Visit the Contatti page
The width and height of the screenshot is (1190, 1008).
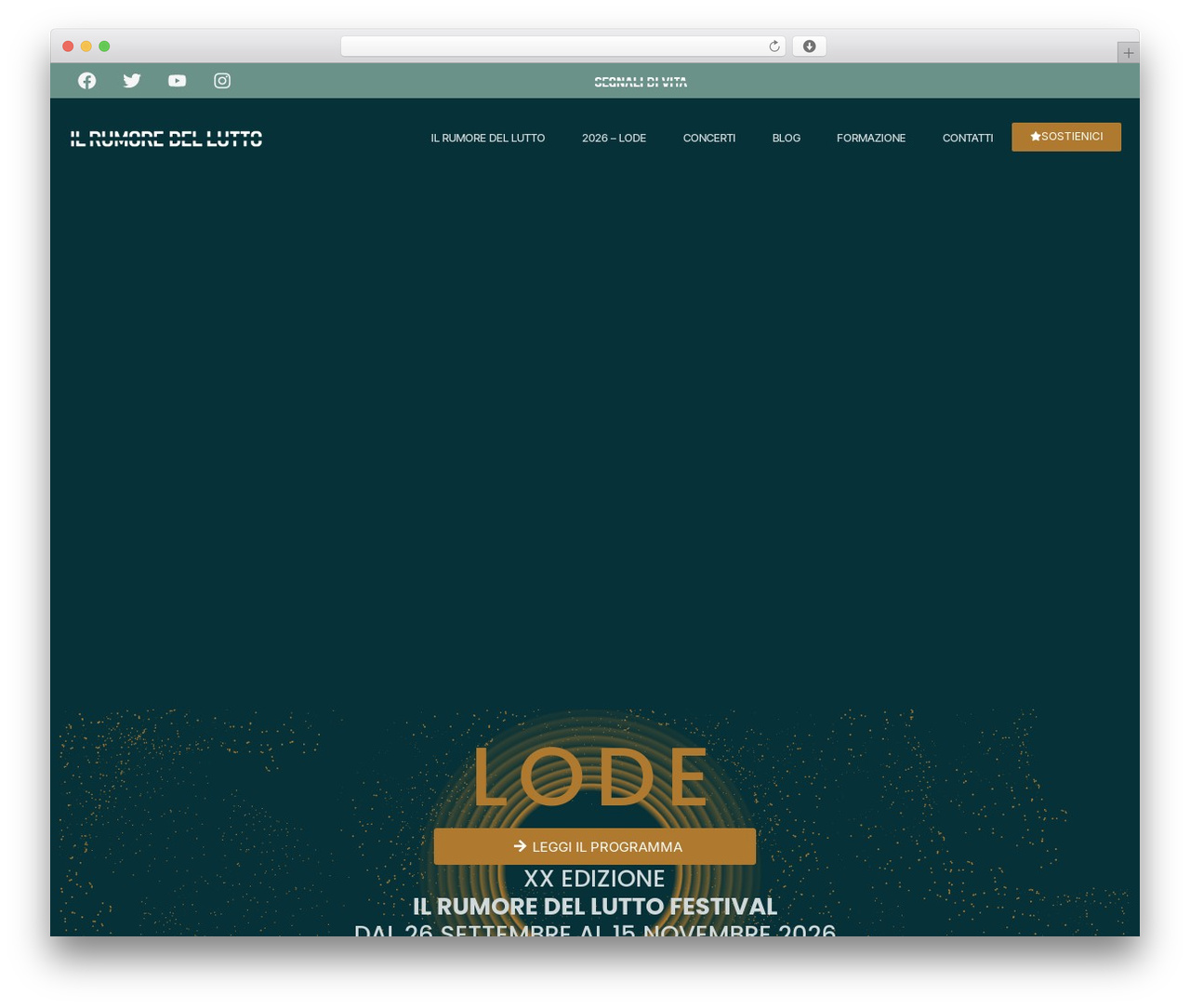point(968,138)
